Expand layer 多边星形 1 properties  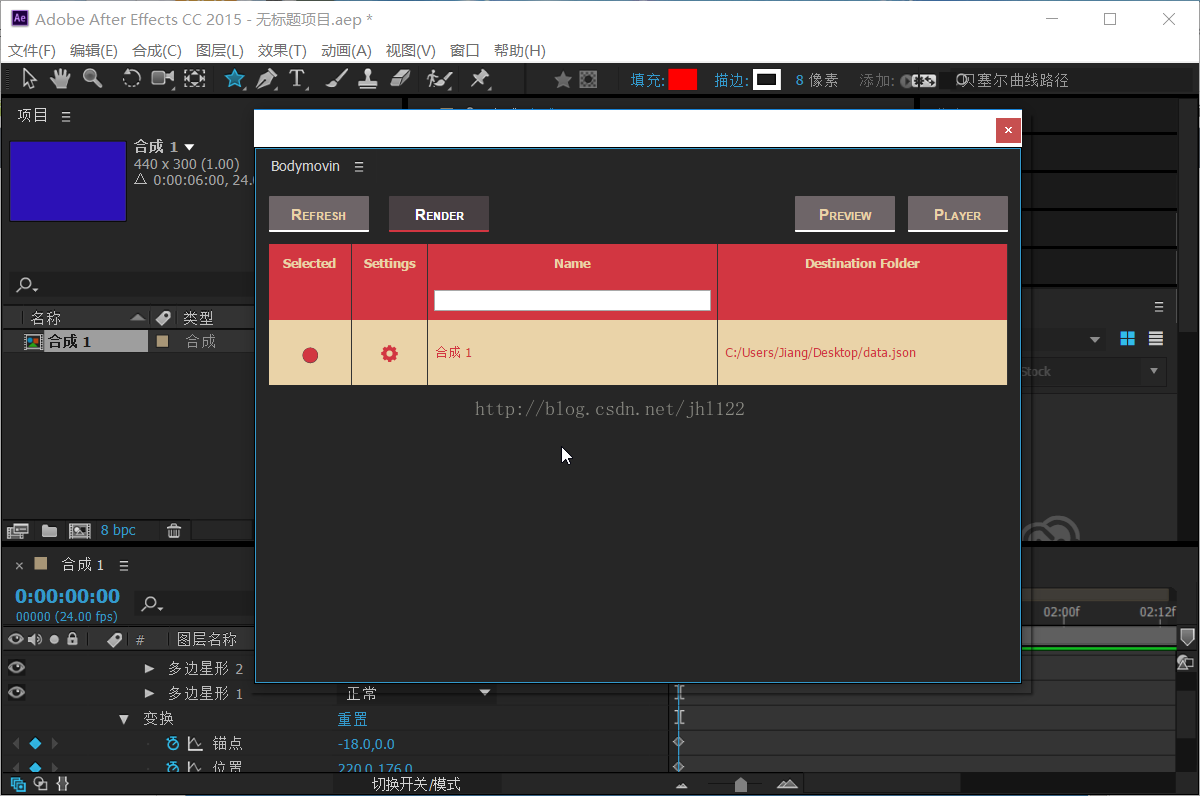150,693
